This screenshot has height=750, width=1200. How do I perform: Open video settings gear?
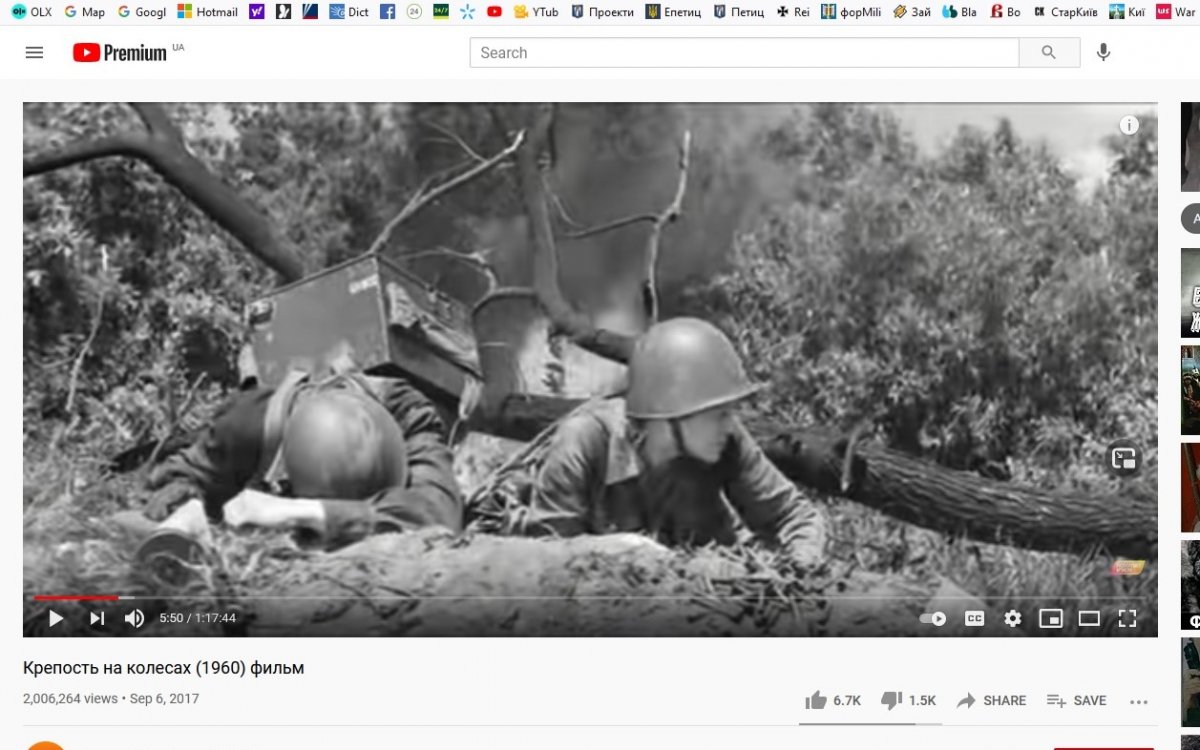point(1013,618)
